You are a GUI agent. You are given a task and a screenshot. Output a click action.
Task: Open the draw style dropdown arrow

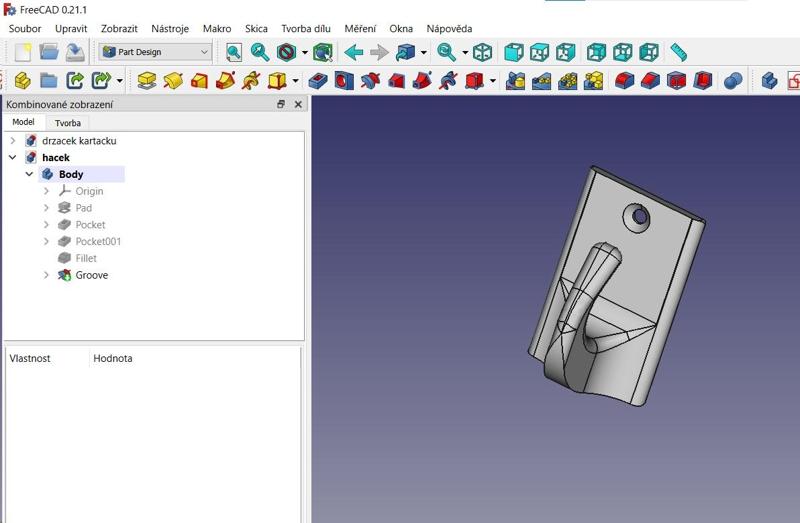coord(306,52)
